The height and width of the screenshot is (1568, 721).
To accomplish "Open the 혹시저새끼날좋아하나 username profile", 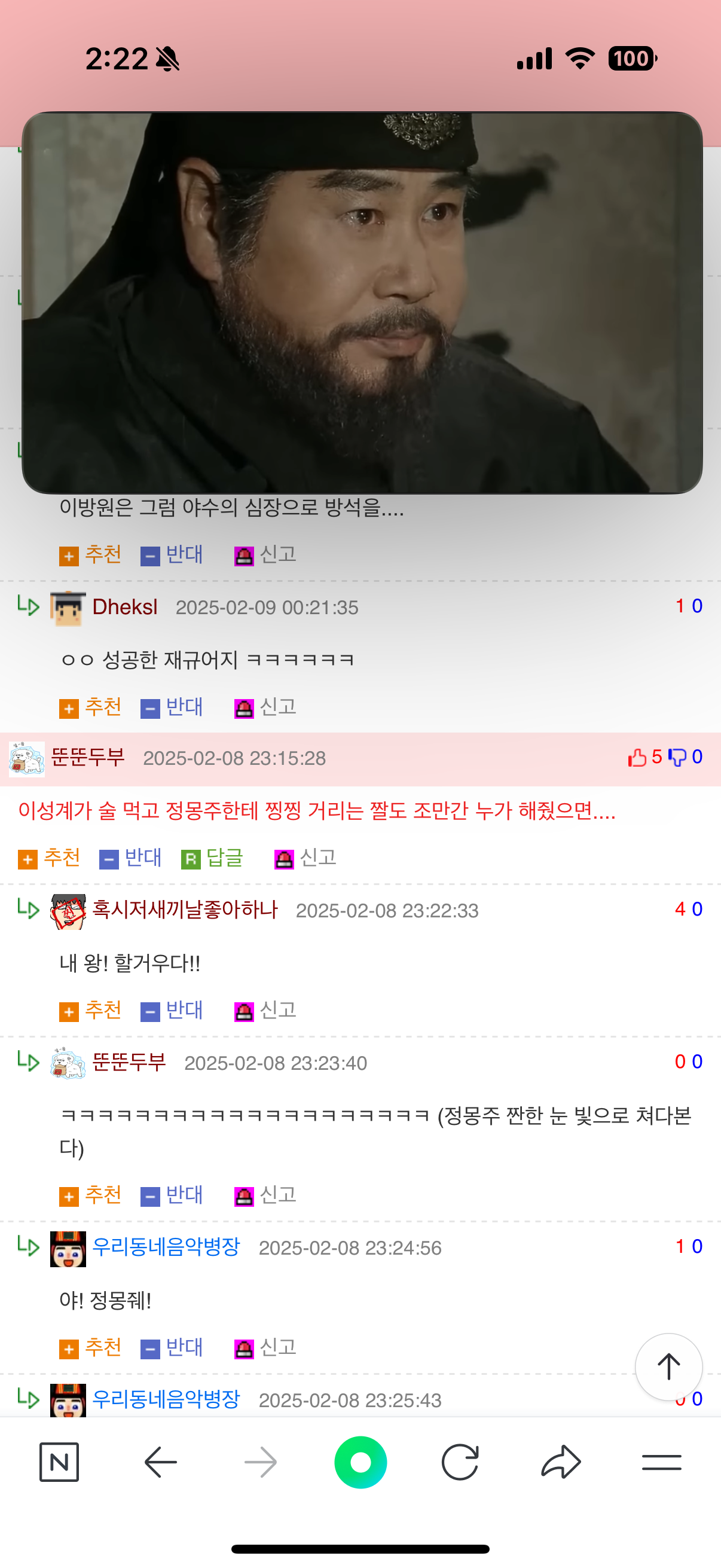I will tap(185, 910).
